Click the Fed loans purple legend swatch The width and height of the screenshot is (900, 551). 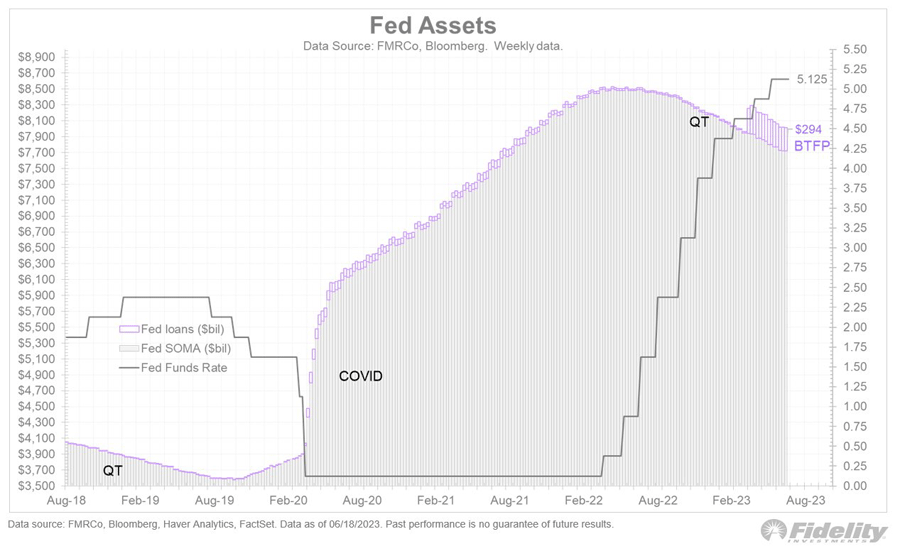[129, 328]
